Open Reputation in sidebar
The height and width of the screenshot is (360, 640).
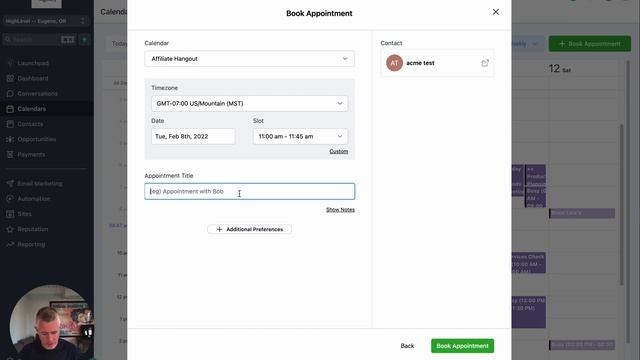[x=33, y=229]
